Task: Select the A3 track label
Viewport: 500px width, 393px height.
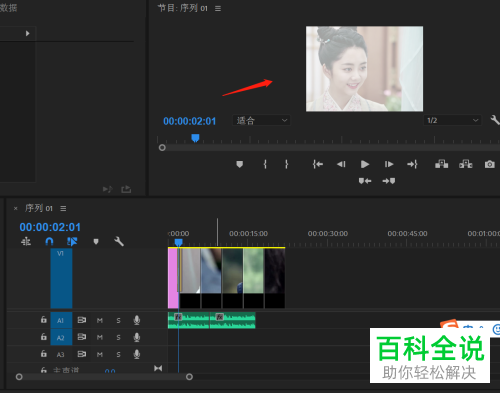Action: tap(61, 354)
